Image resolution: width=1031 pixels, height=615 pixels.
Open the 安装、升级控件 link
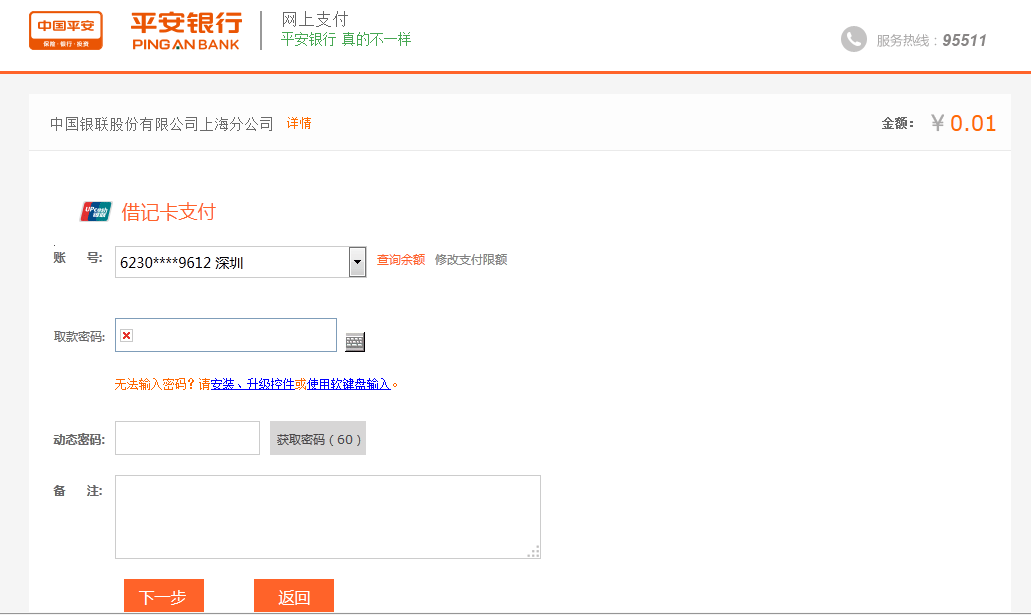coord(252,384)
